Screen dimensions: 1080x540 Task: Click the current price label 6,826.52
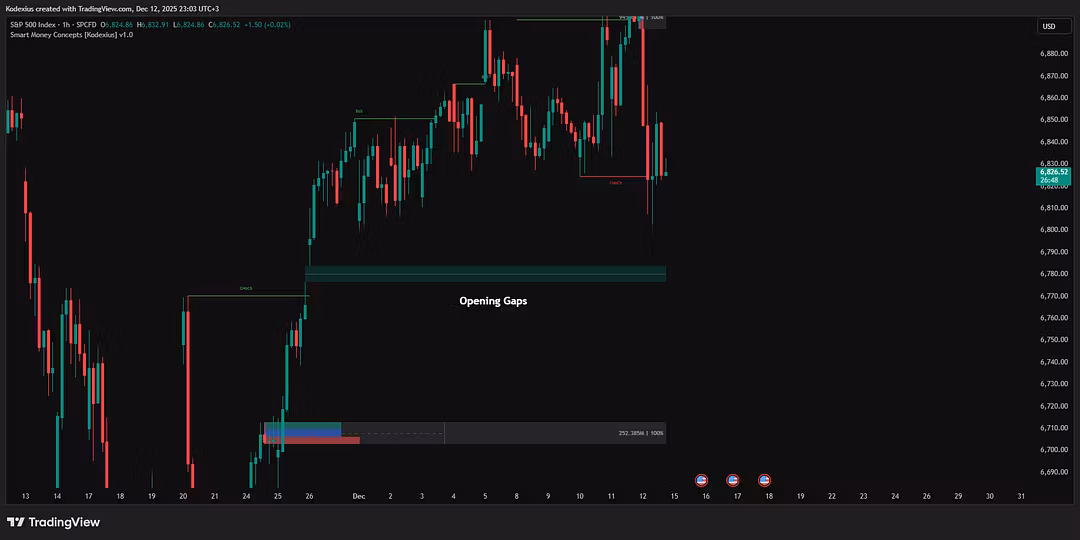click(x=1055, y=172)
